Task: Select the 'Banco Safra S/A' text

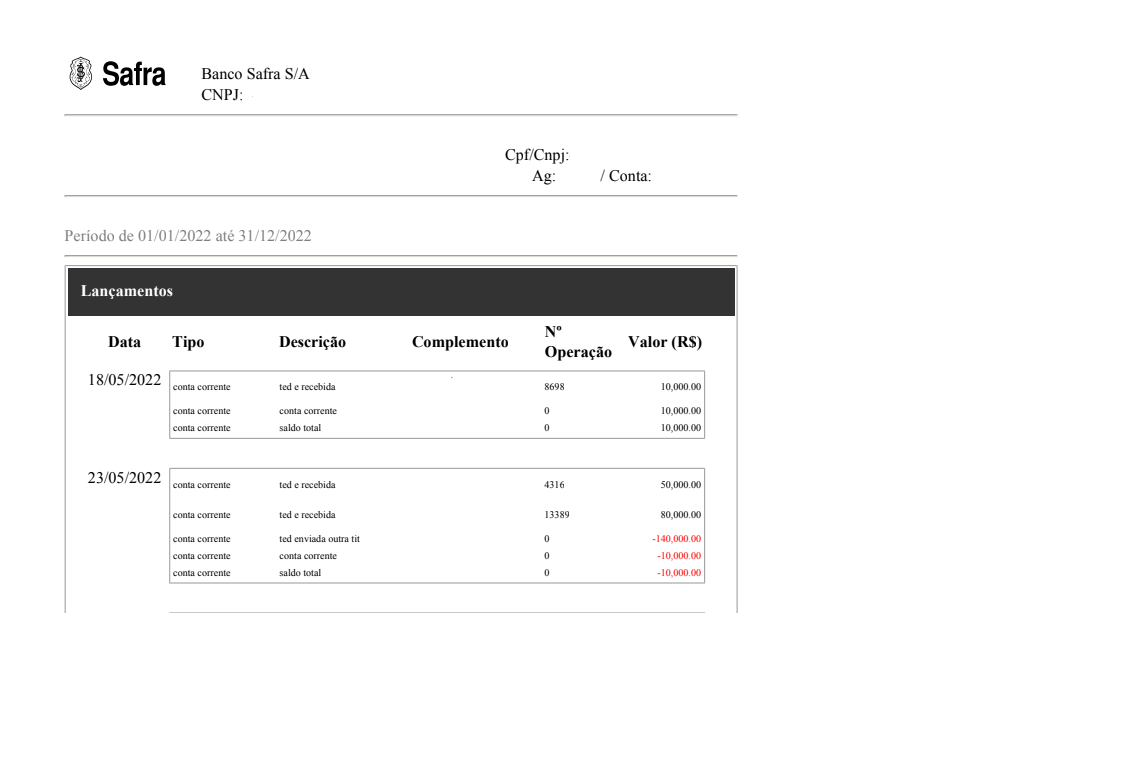Action: coord(255,74)
